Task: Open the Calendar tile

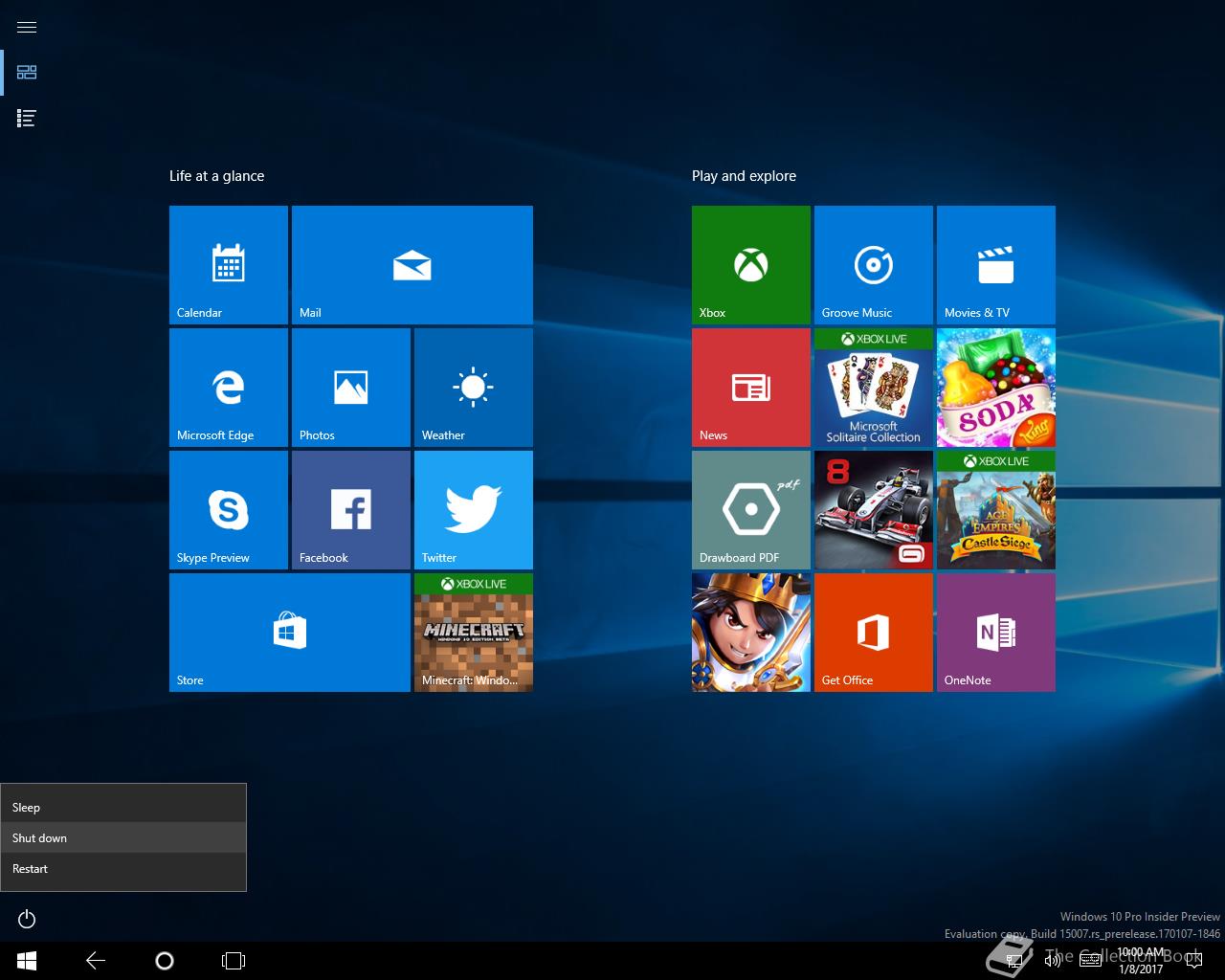Action: pos(229,265)
